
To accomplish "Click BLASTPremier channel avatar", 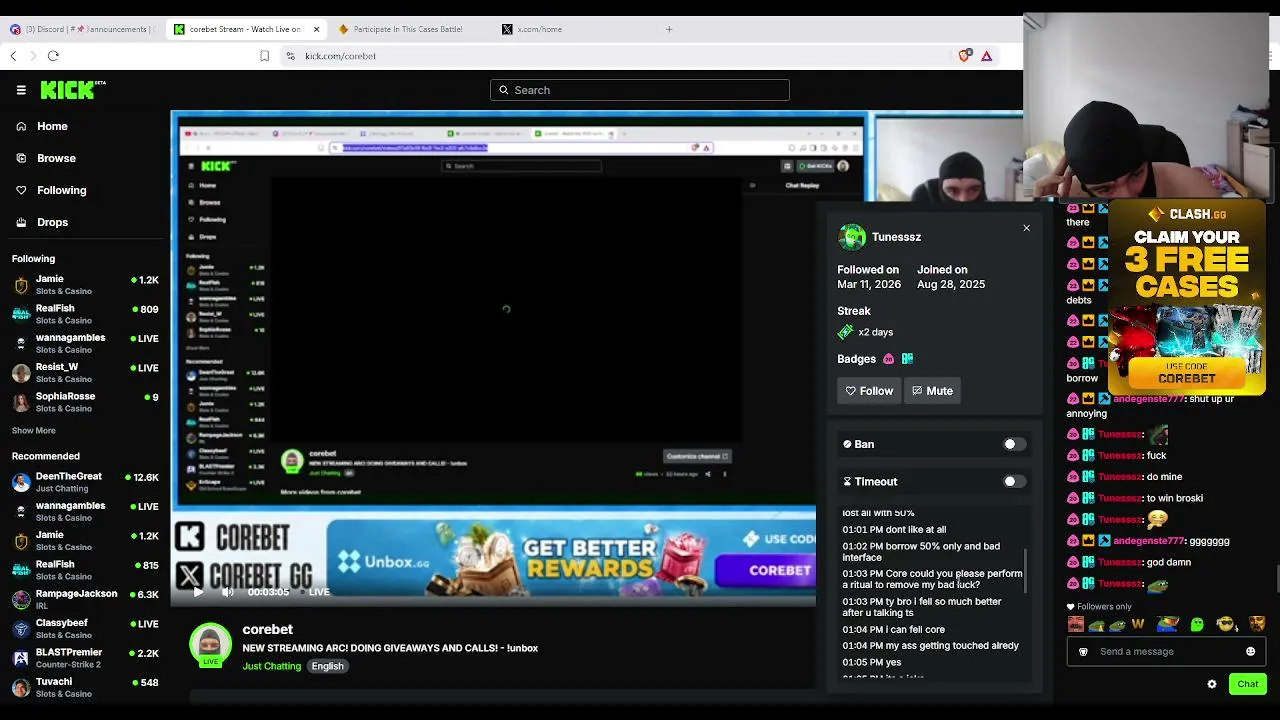I will [x=21, y=658].
